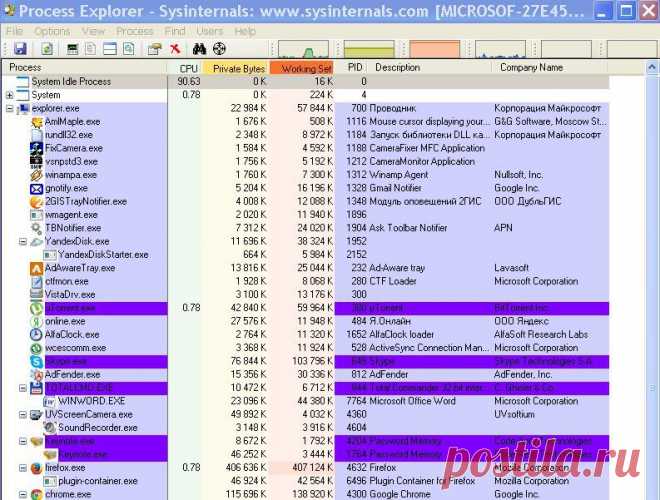Sort by the Description column header
Viewport: 660px width, 500px height.
431,68
